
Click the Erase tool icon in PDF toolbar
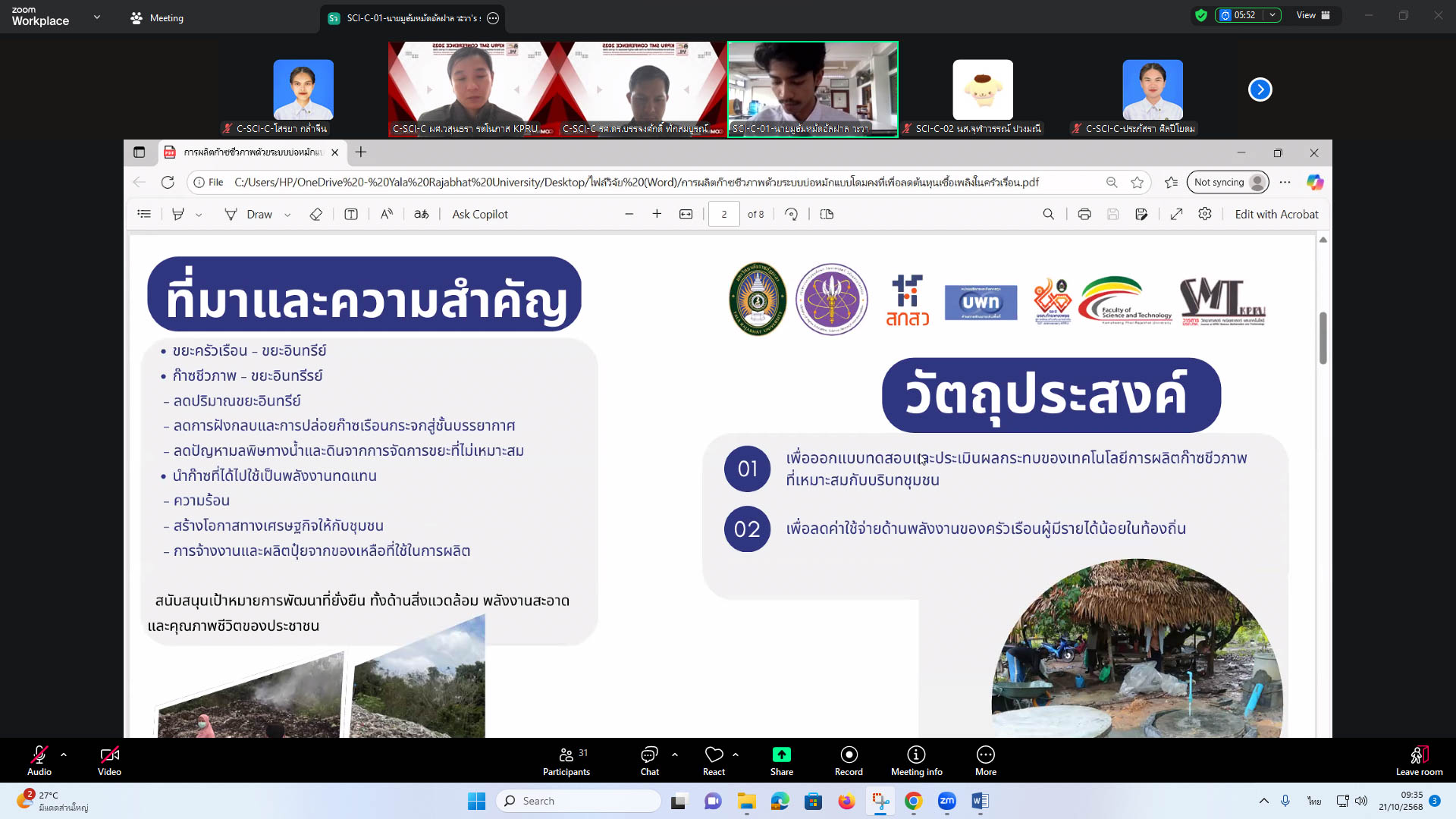tap(316, 215)
